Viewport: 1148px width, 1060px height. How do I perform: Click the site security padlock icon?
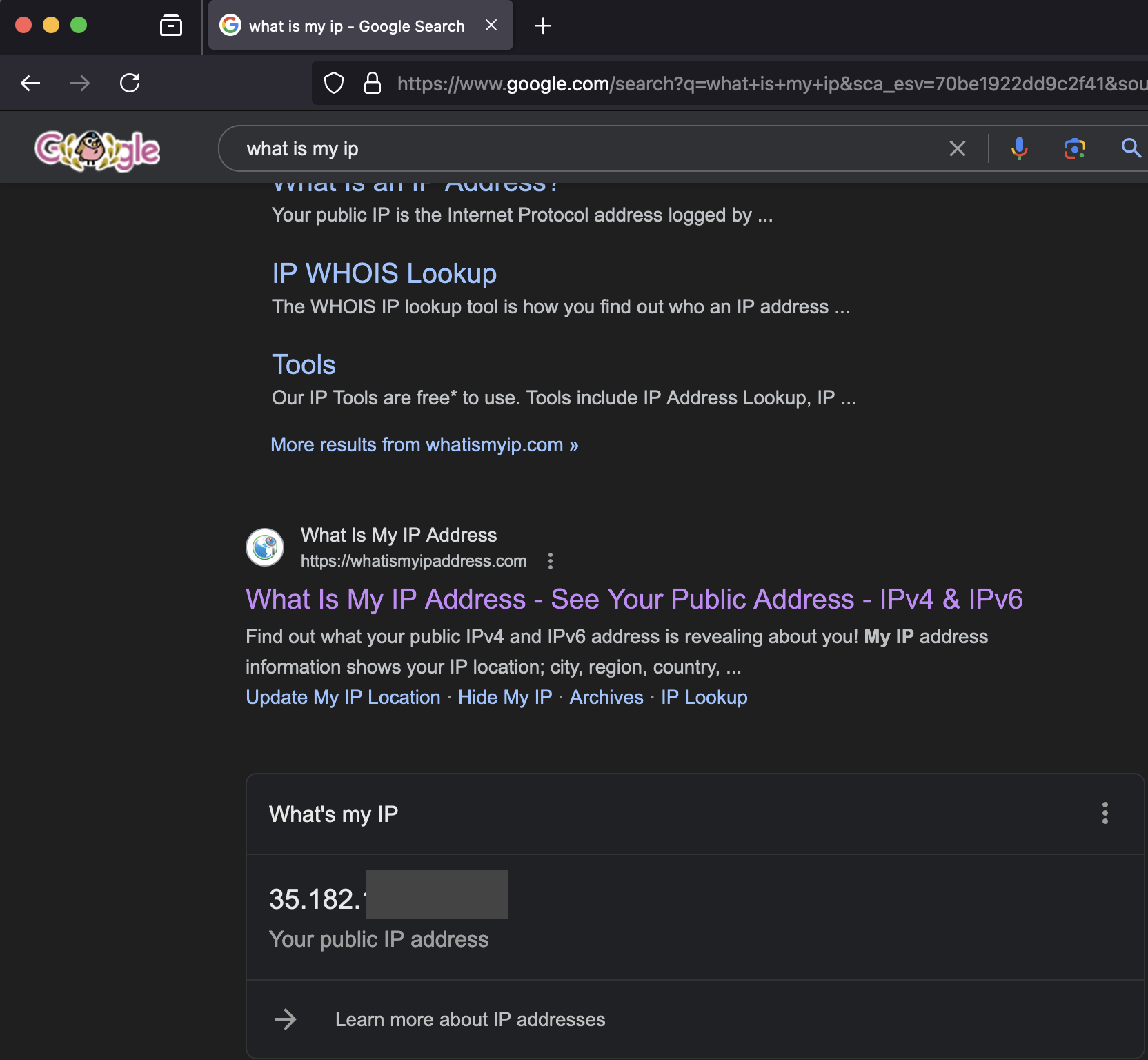pyautogui.click(x=373, y=84)
